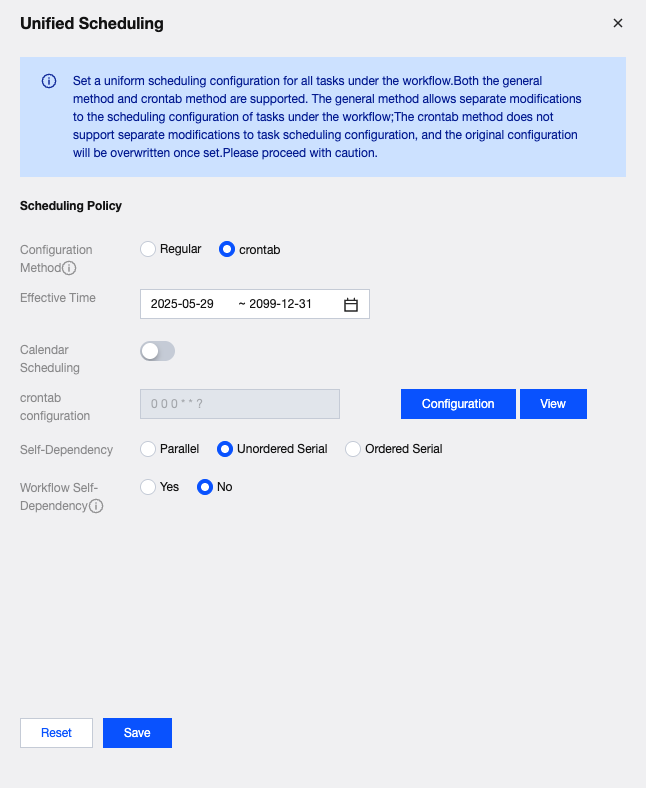Choose Unordered Serial self-dependency
The image size is (646, 788).
click(225, 449)
